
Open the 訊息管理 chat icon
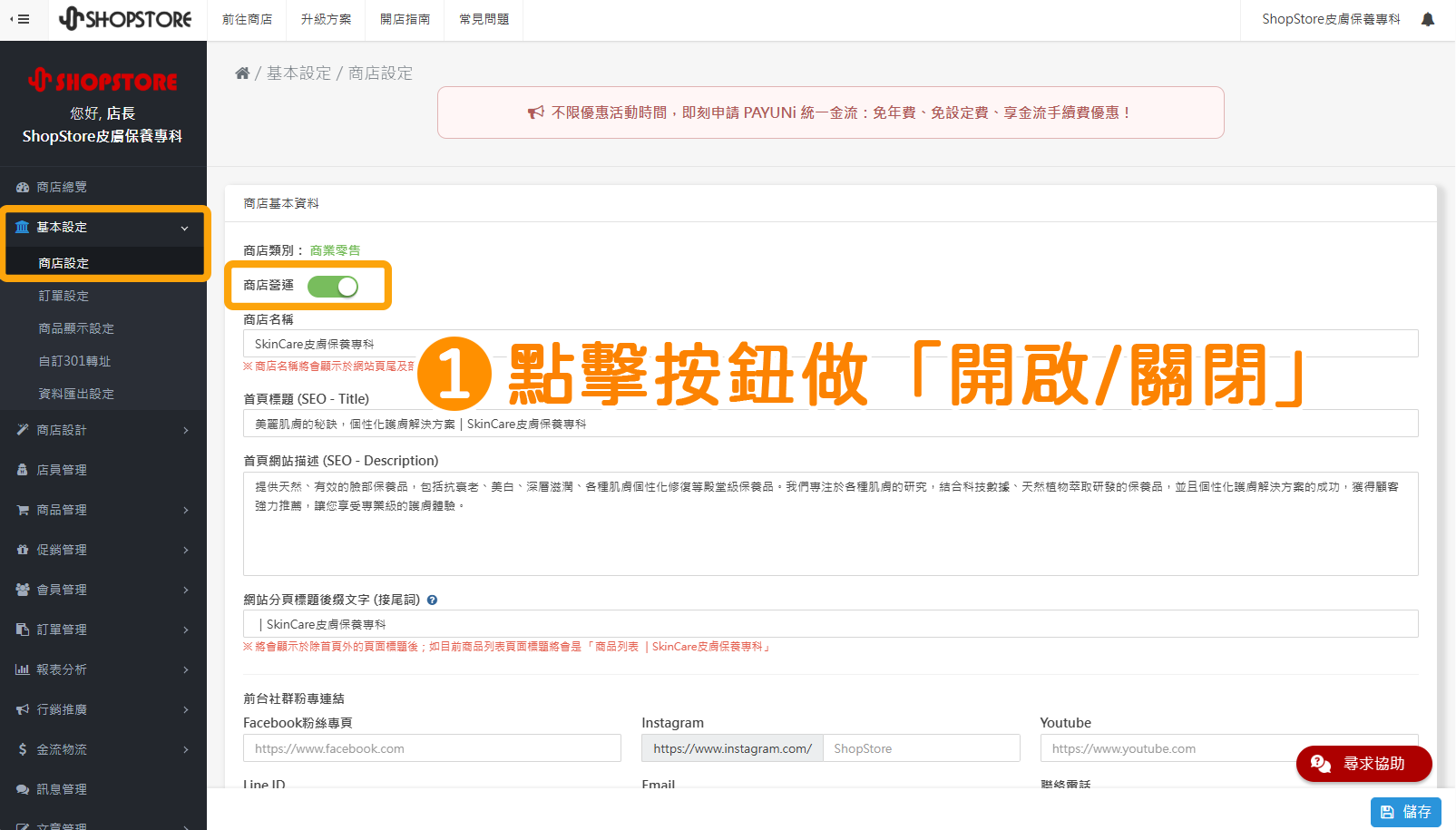click(22, 789)
